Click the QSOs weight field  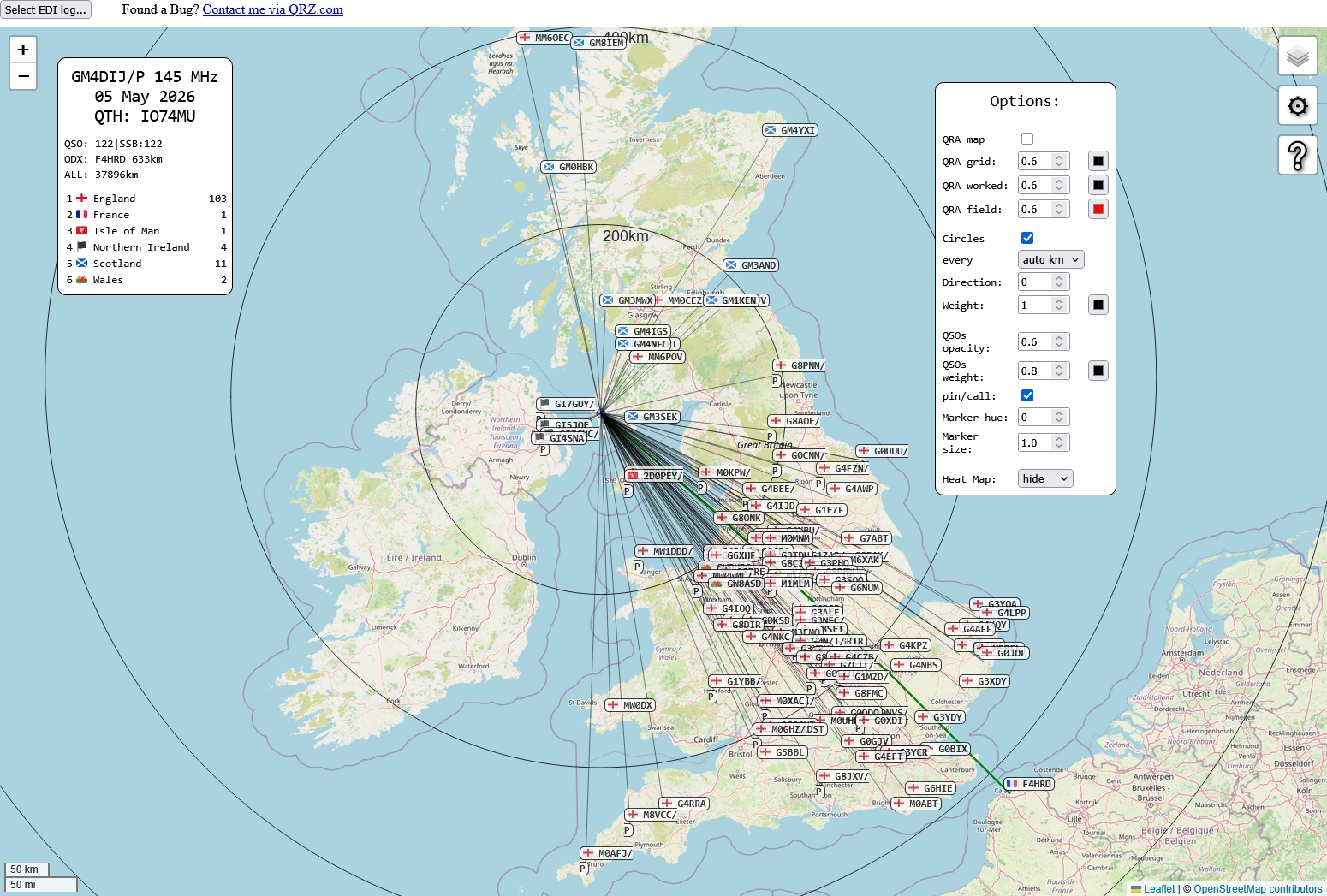click(x=1044, y=371)
